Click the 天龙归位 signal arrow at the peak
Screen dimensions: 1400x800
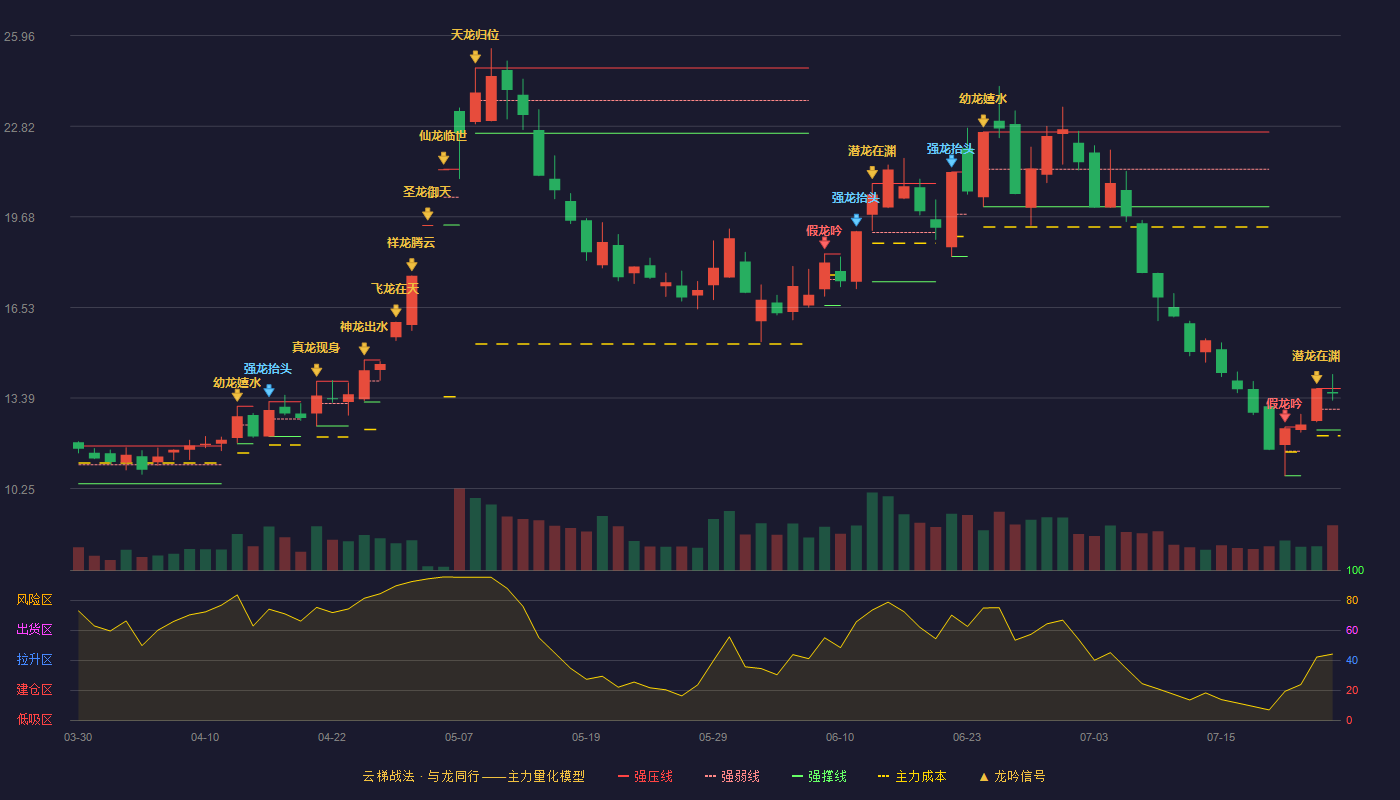coord(475,57)
